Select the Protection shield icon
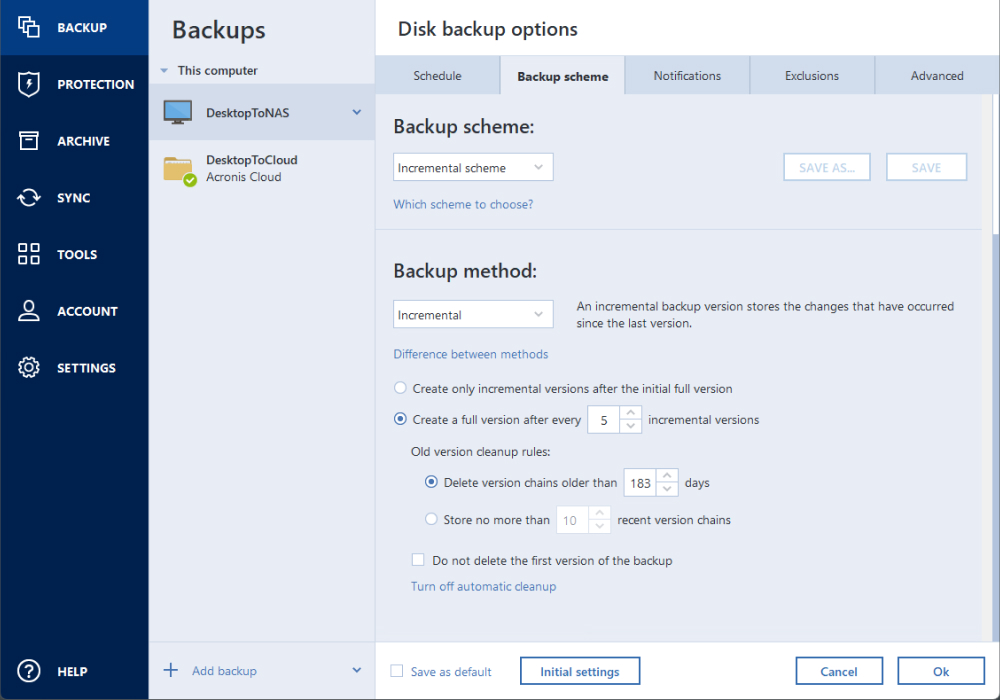Screen dimensions: 1000x700 28,84
